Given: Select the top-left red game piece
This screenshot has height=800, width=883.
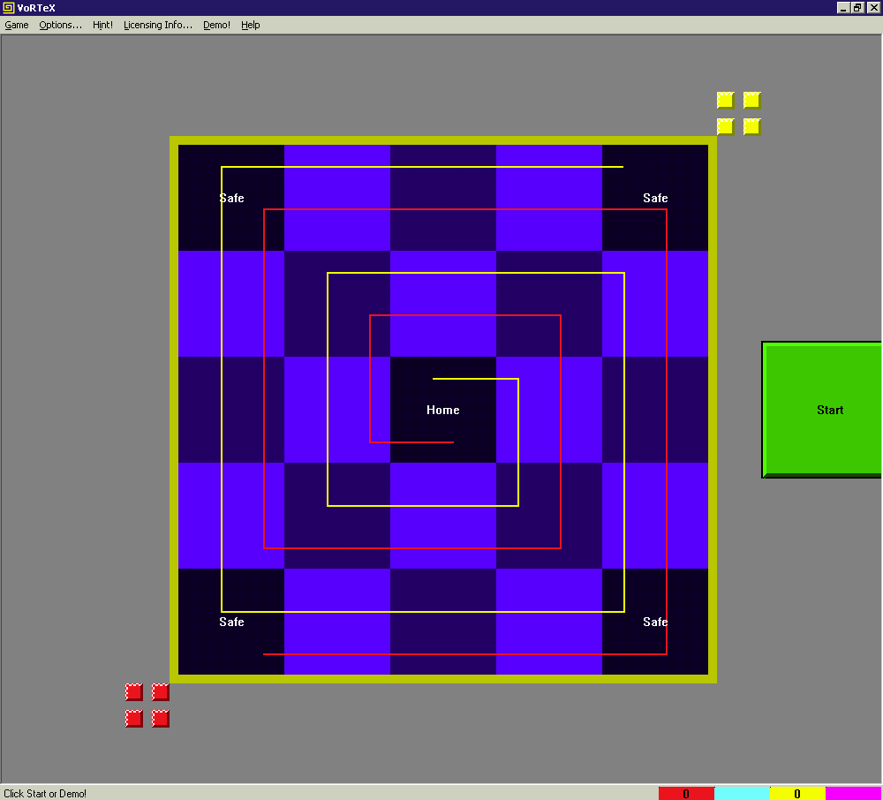Looking at the screenshot, I should click(x=133, y=691).
